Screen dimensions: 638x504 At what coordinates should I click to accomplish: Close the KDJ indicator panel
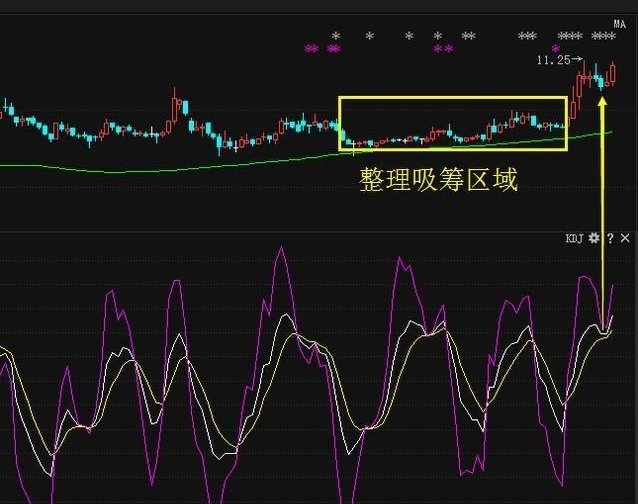coord(626,239)
